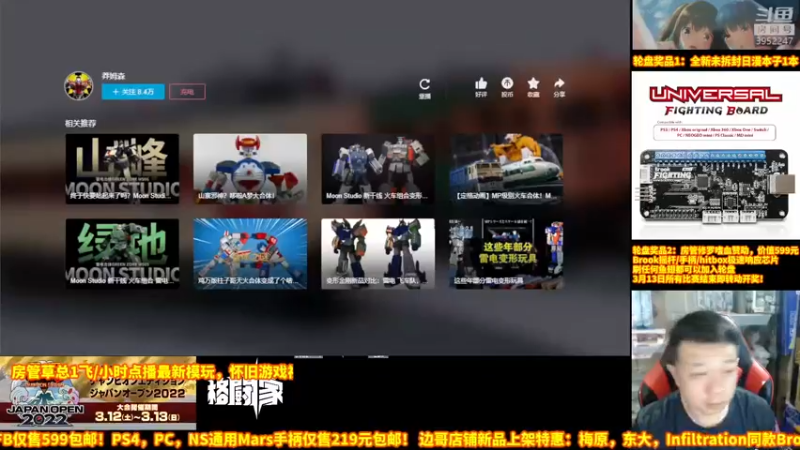Viewport: 800px width, 450px height.
Task: Open the transformer comparison white-background thumbnail
Action: click(x=378, y=254)
